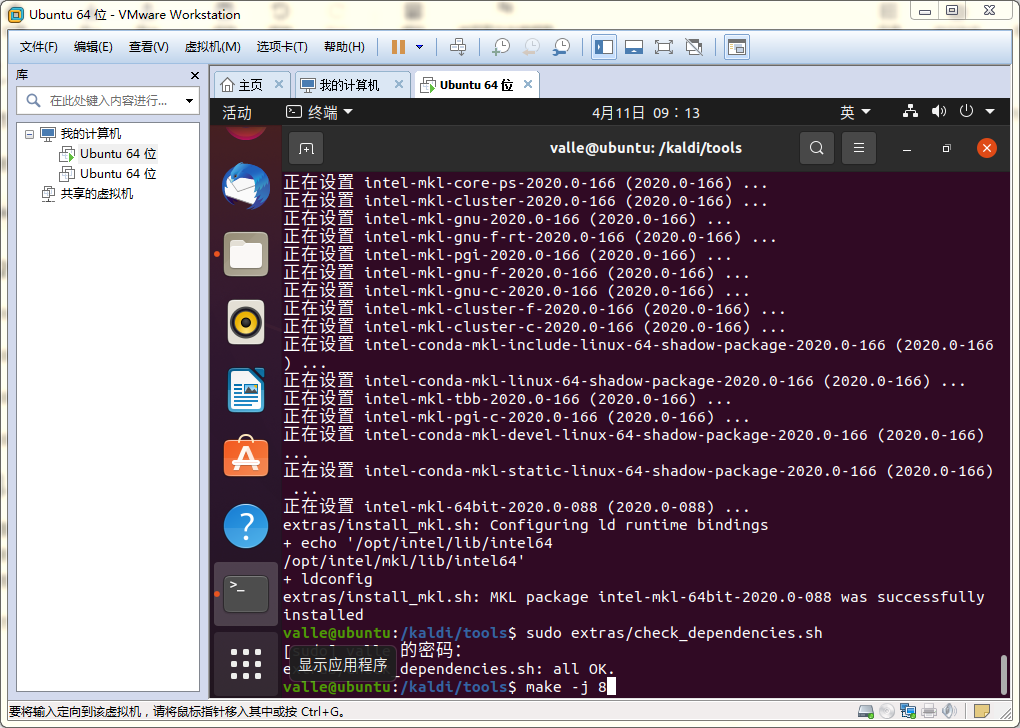Image resolution: width=1020 pixels, height=728 pixels.
Task: Open the message log note icon
Action: [982, 711]
